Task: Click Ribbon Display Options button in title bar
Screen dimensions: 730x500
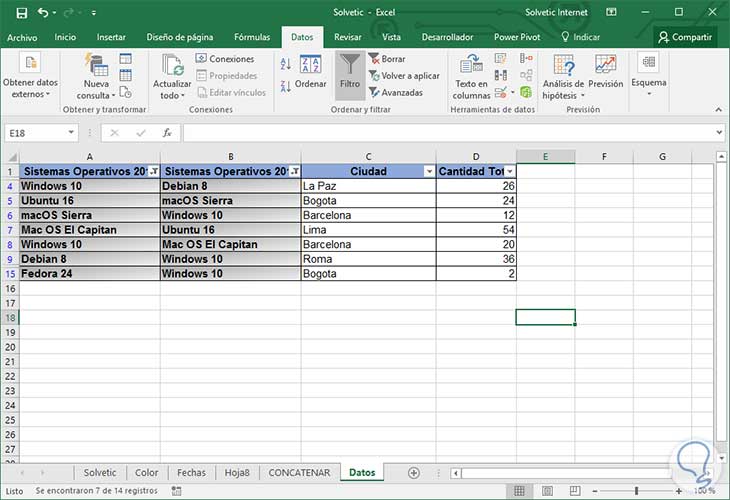Action: [611, 13]
